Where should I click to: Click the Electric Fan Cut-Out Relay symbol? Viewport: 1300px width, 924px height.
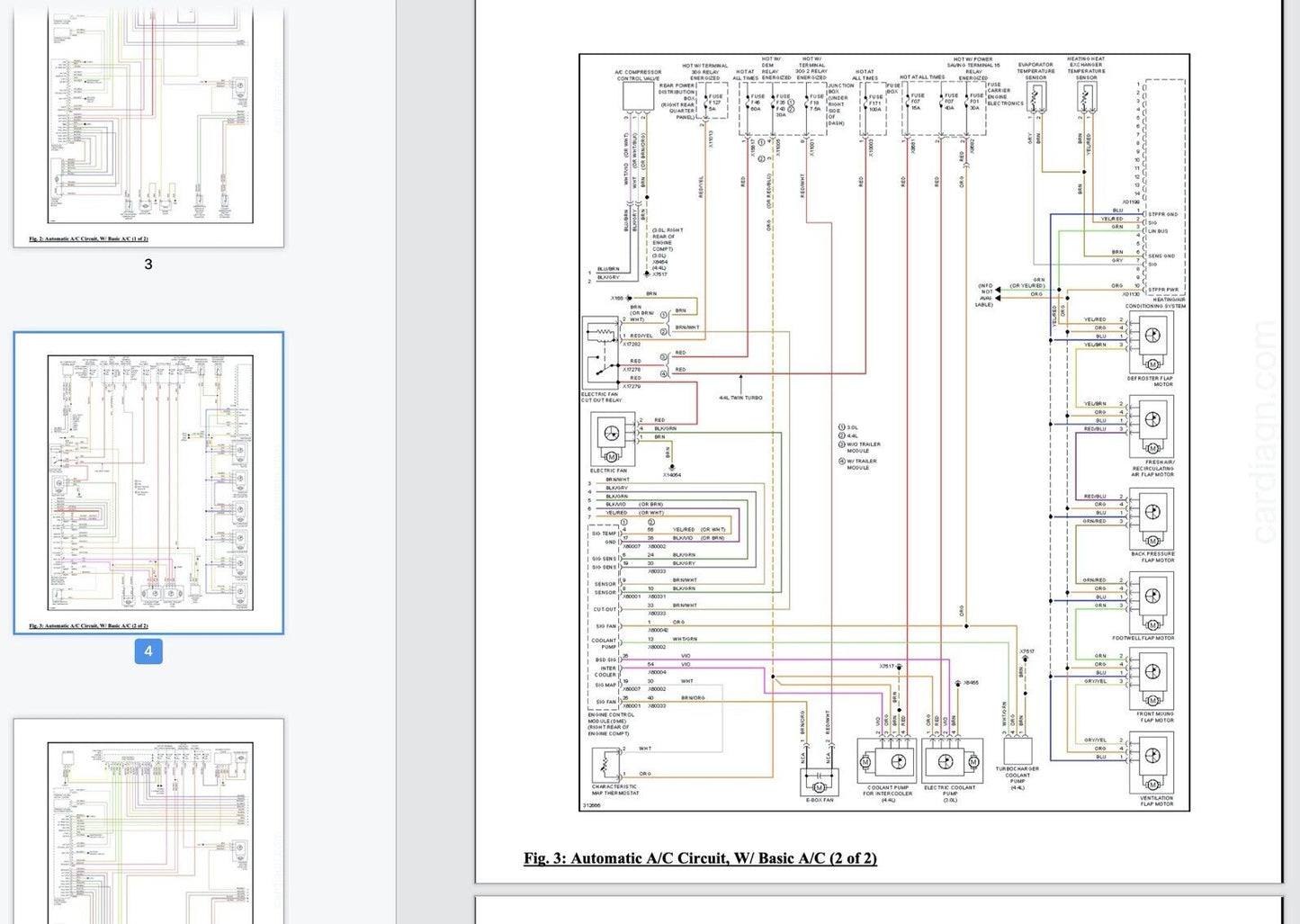599,352
